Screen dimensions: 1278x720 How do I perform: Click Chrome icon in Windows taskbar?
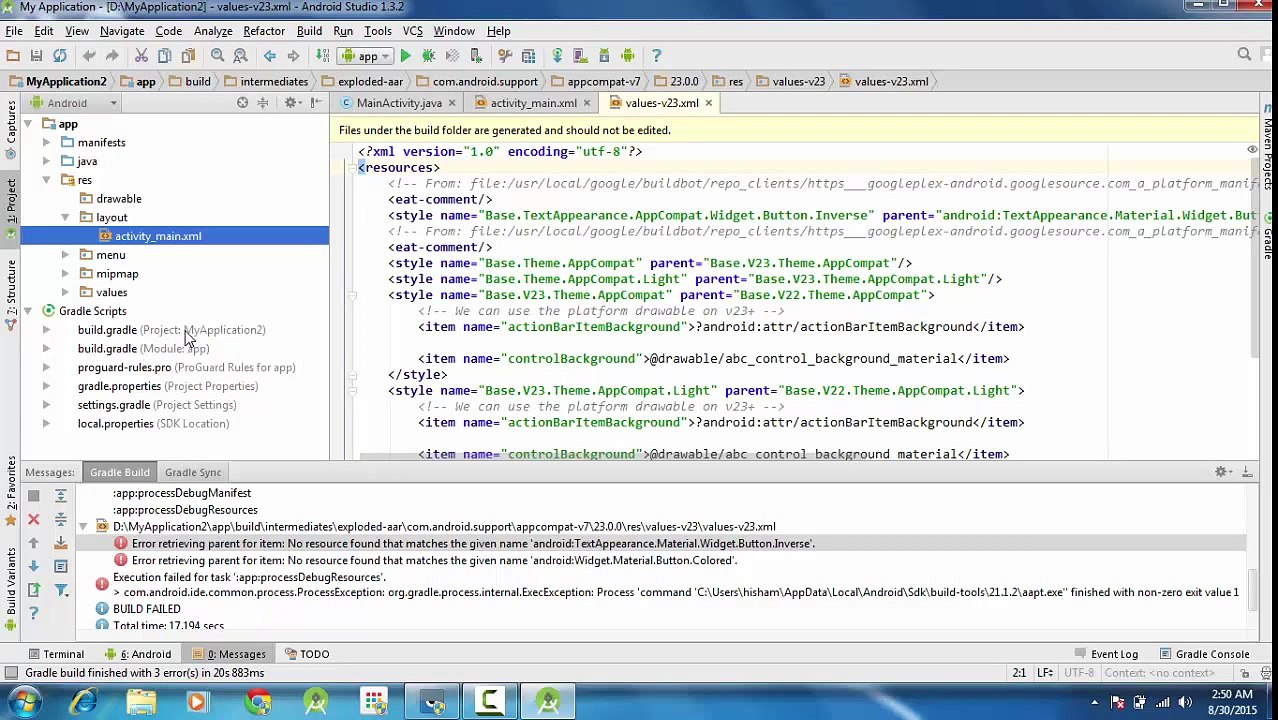tap(259, 702)
